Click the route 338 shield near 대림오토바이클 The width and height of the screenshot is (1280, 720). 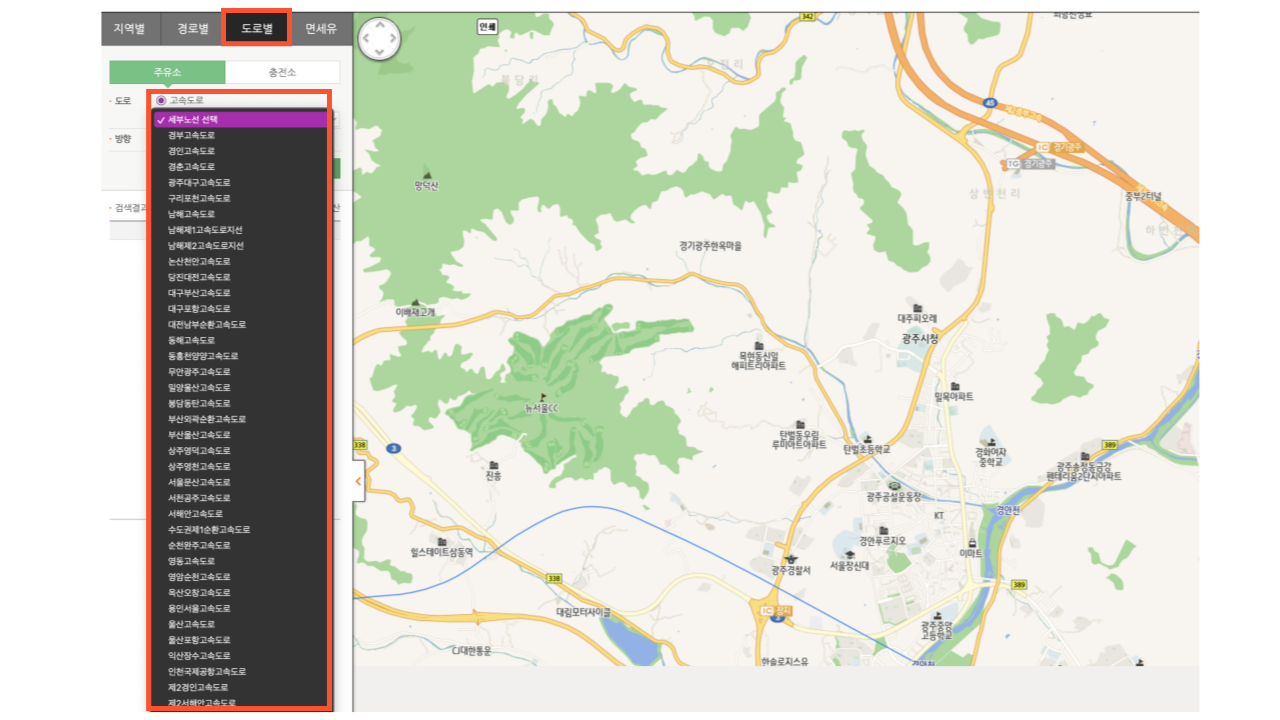click(x=554, y=578)
